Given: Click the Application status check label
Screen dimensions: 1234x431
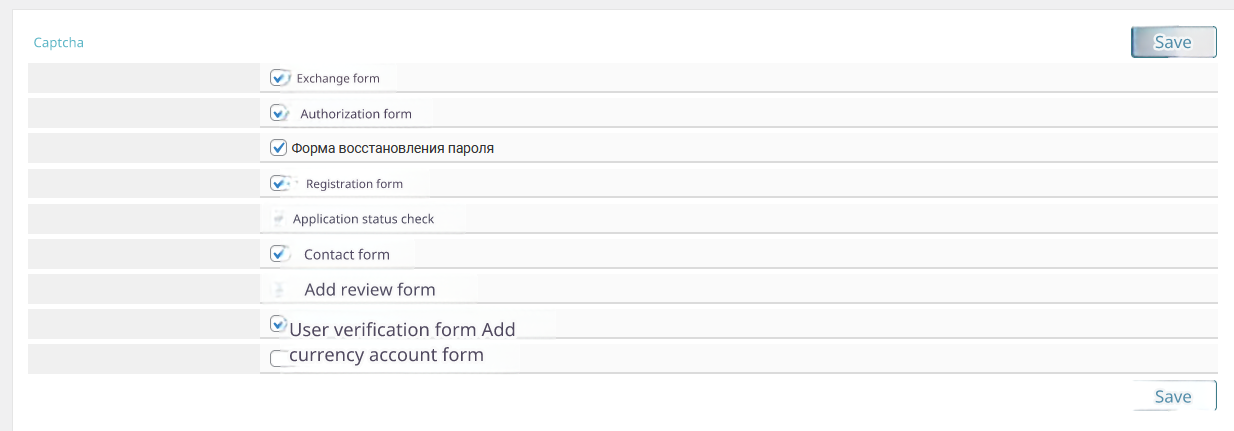Looking at the screenshot, I should click(363, 219).
